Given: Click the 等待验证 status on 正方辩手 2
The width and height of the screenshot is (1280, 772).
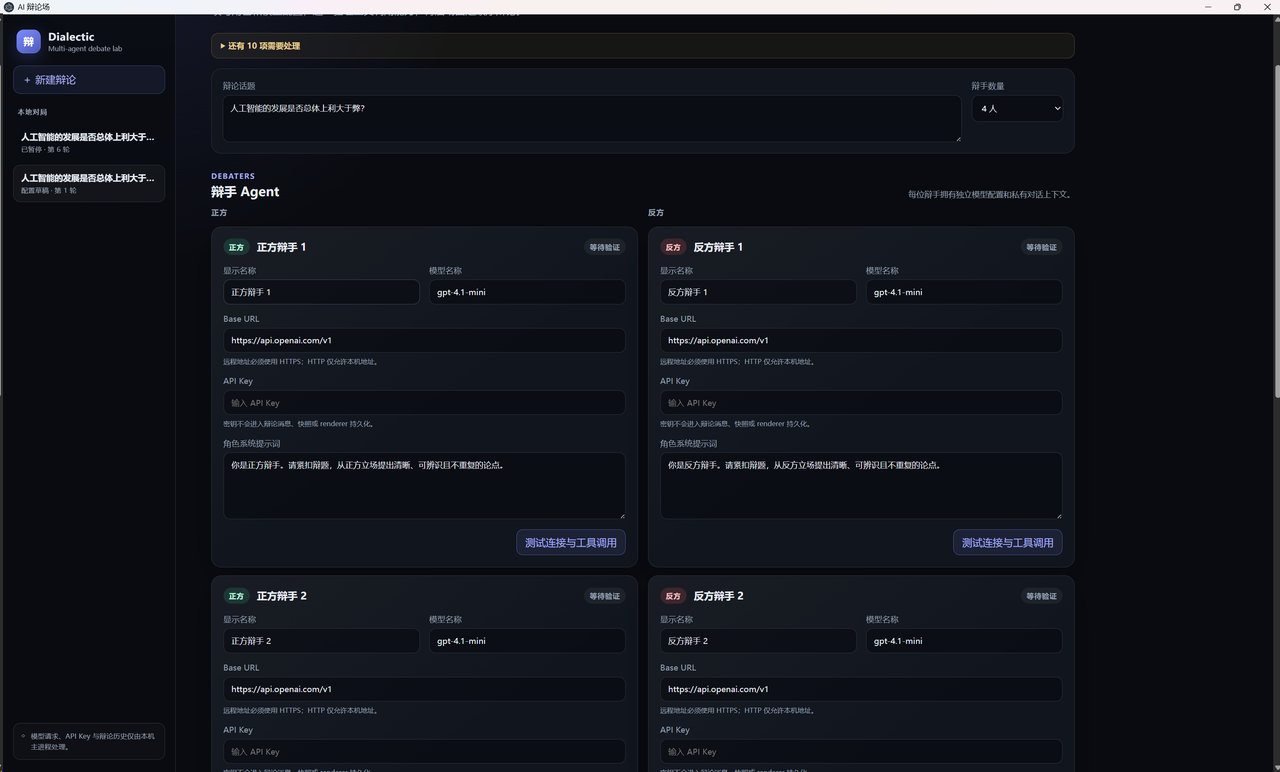Looking at the screenshot, I should click(605, 596).
